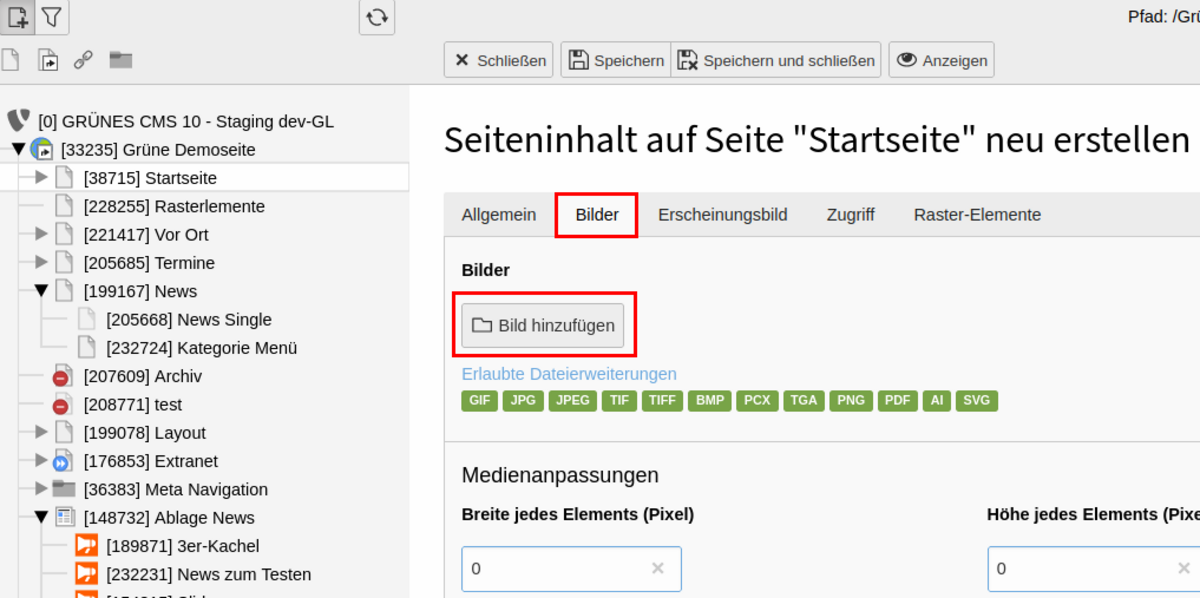Click the Extranet page icon in tree
The height and width of the screenshot is (598, 1200).
coord(64,461)
